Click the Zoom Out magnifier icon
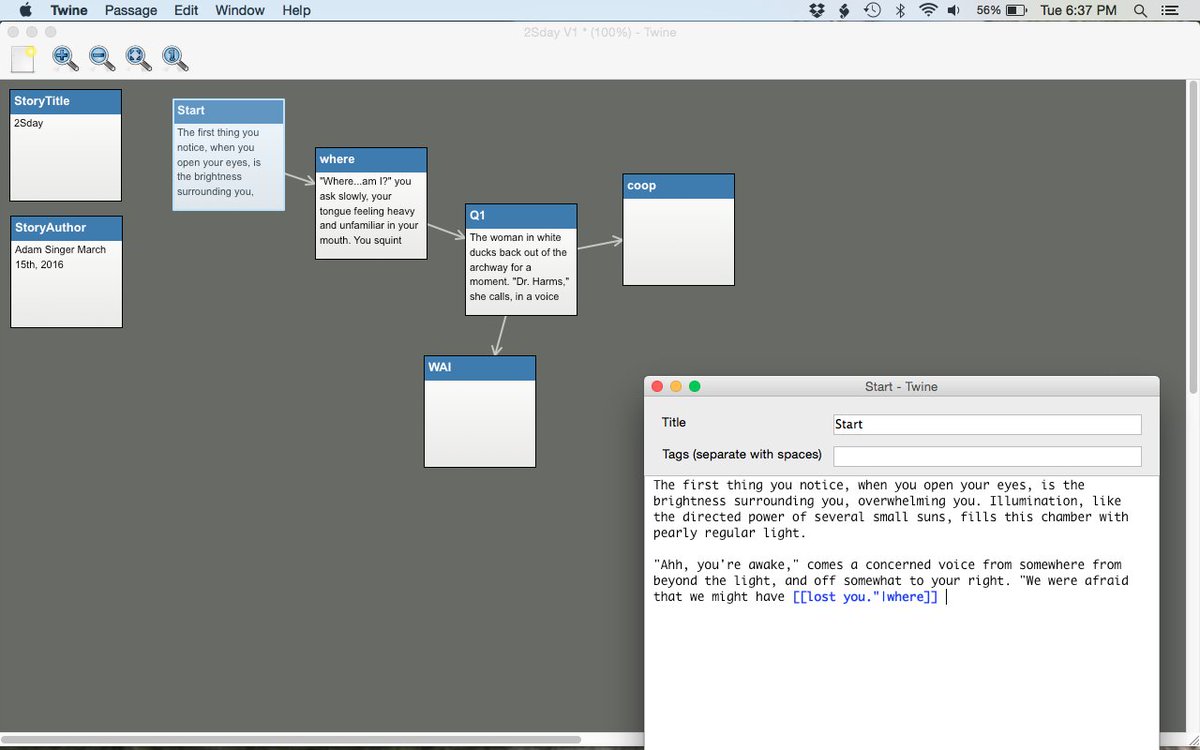Viewport: 1200px width, 750px height. coord(102,59)
